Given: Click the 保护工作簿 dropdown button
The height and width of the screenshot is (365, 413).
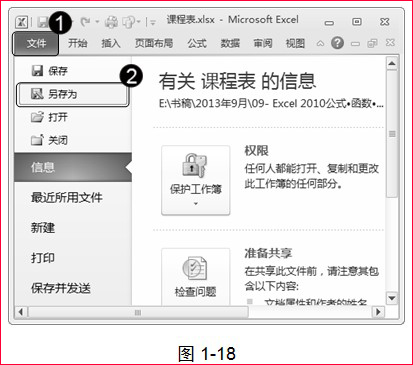Looking at the screenshot, I should coord(196,180).
